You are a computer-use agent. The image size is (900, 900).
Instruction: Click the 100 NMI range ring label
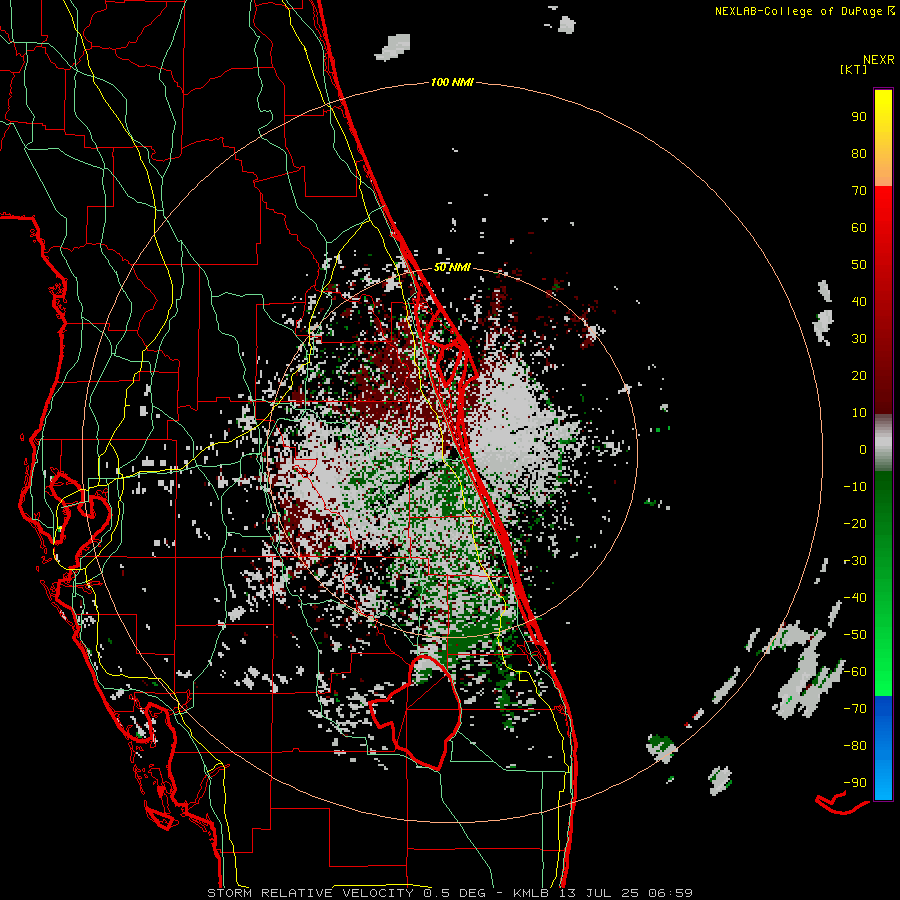[x=452, y=83]
